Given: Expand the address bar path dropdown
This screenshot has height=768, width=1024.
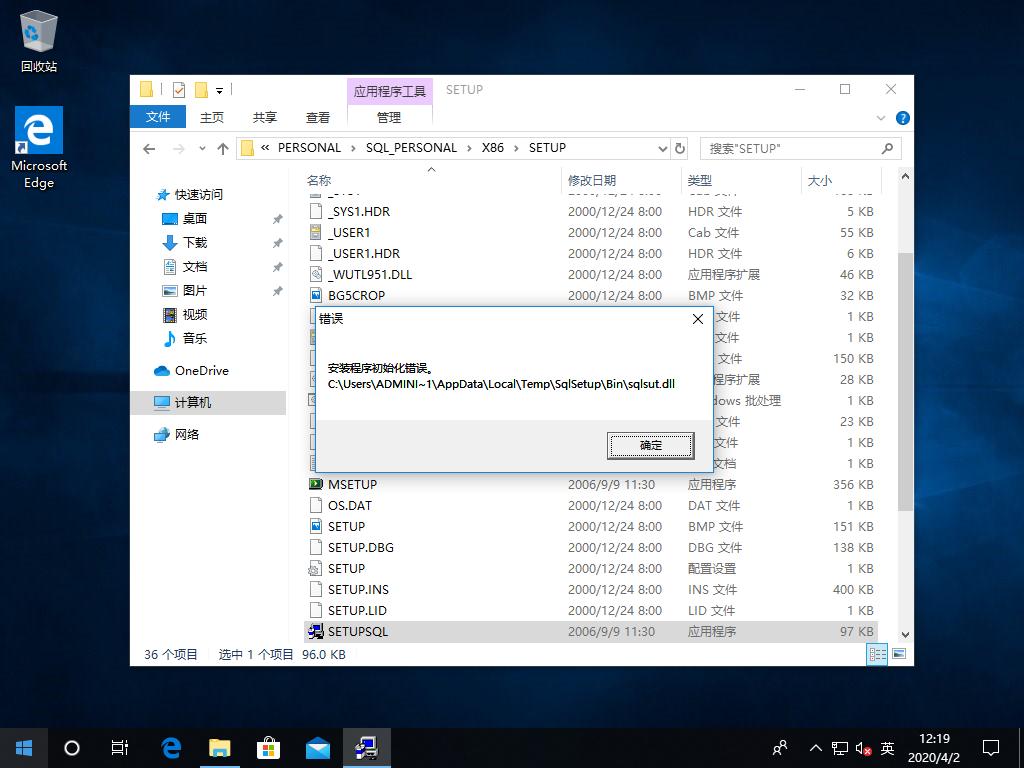Looking at the screenshot, I should [x=664, y=148].
